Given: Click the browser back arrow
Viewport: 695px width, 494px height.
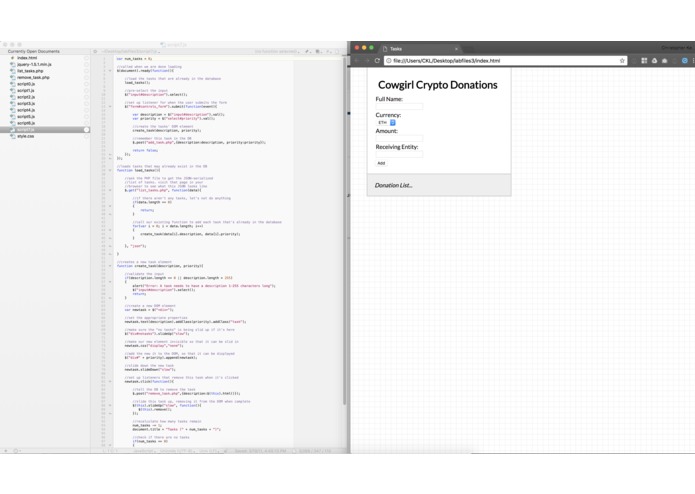Looking at the screenshot, I should (357, 61).
